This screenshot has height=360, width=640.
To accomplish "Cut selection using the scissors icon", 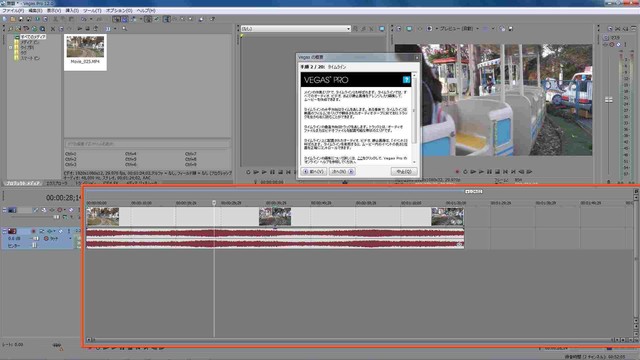I will point(55,19).
